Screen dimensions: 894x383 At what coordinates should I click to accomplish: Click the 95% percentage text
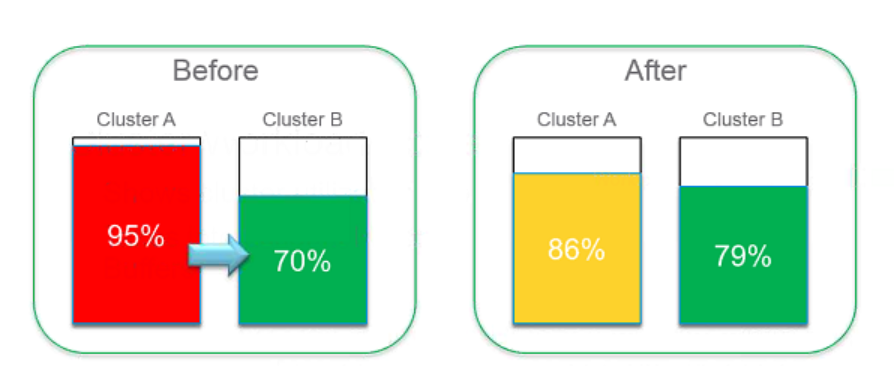point(136,236)
